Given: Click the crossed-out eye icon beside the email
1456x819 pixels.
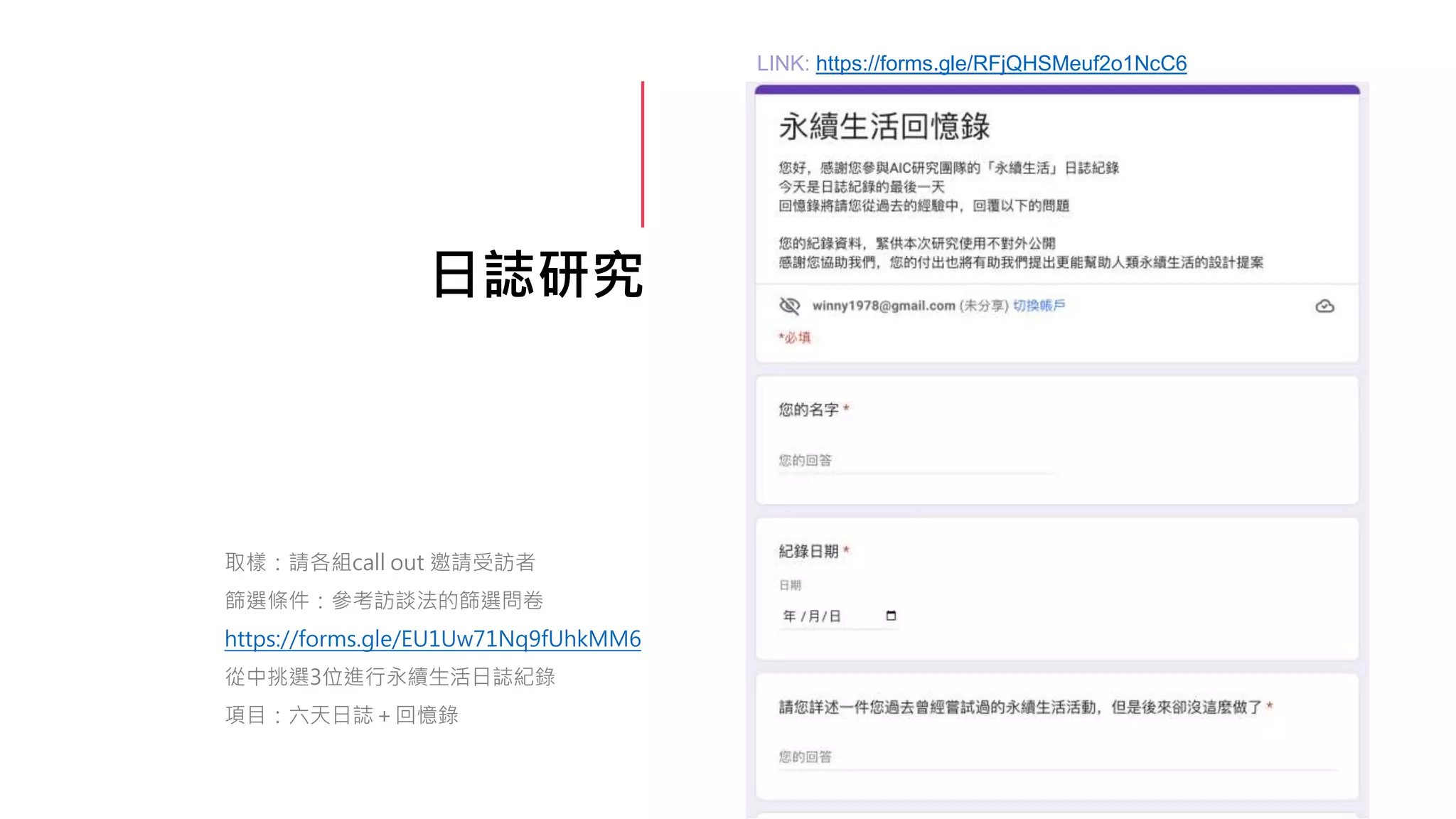Looking at the screenshot, I should 789,306.
